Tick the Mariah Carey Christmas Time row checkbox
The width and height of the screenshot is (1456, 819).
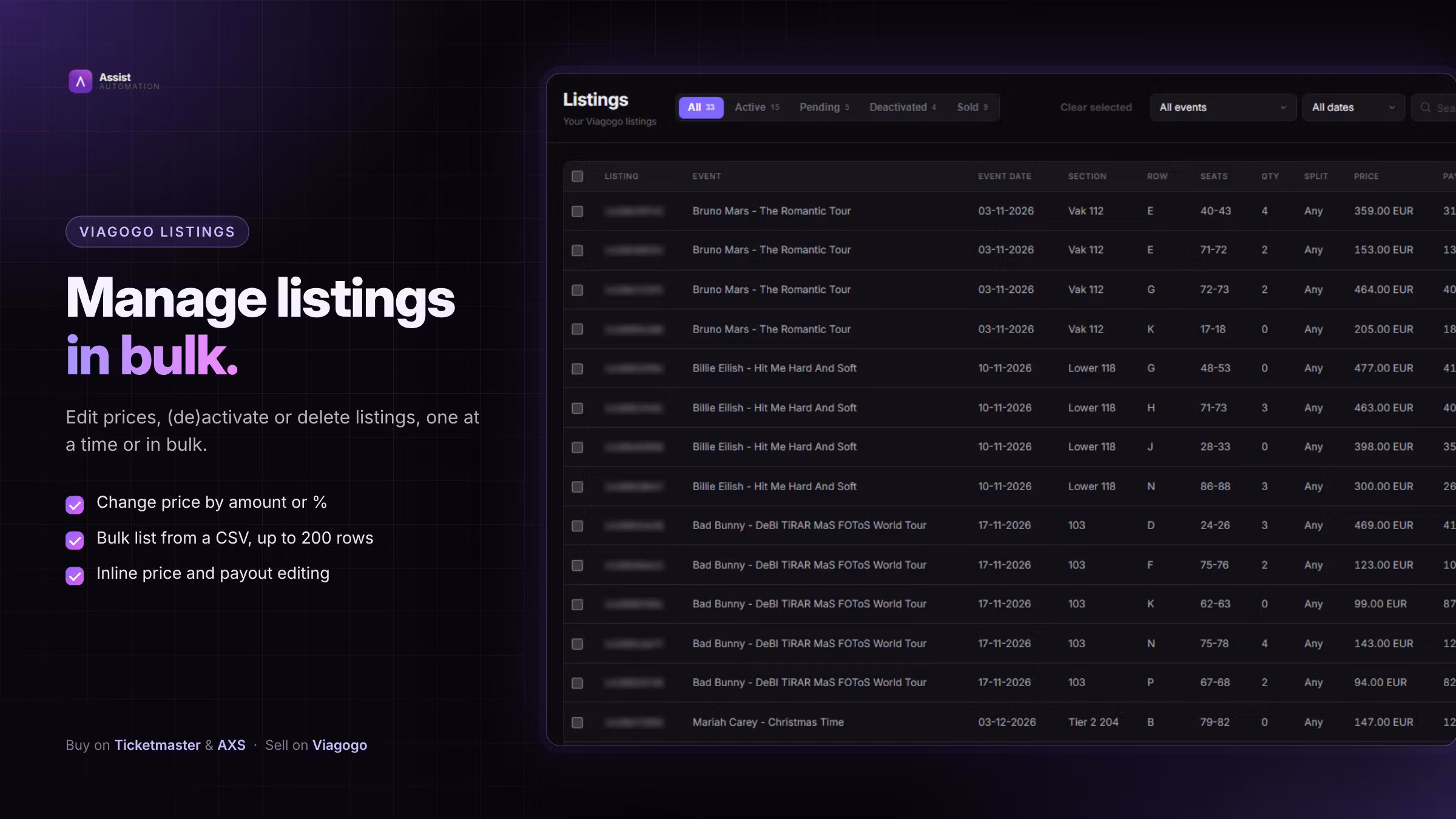(x=577, y=723)
